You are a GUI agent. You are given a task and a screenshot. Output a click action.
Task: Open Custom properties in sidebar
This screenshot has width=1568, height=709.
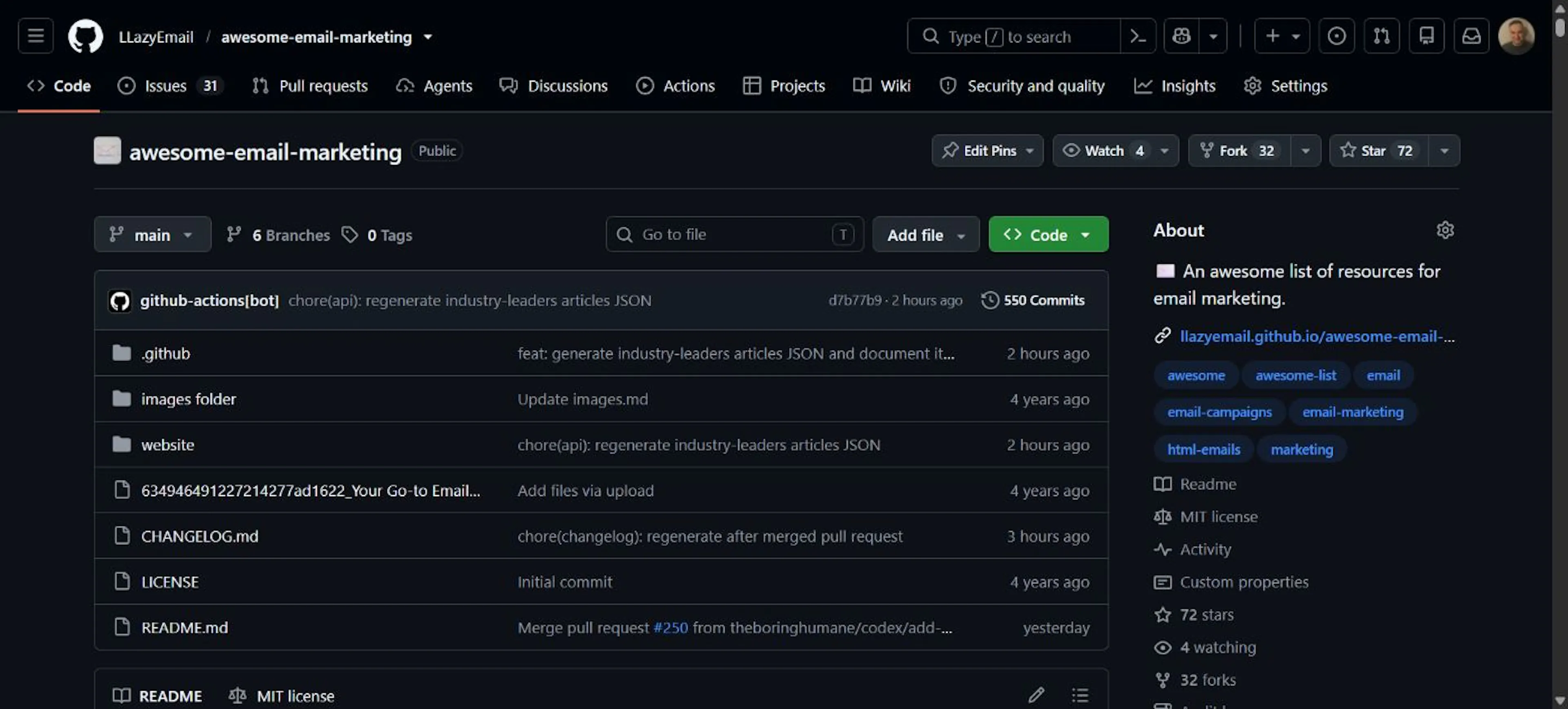point(1231,582)
